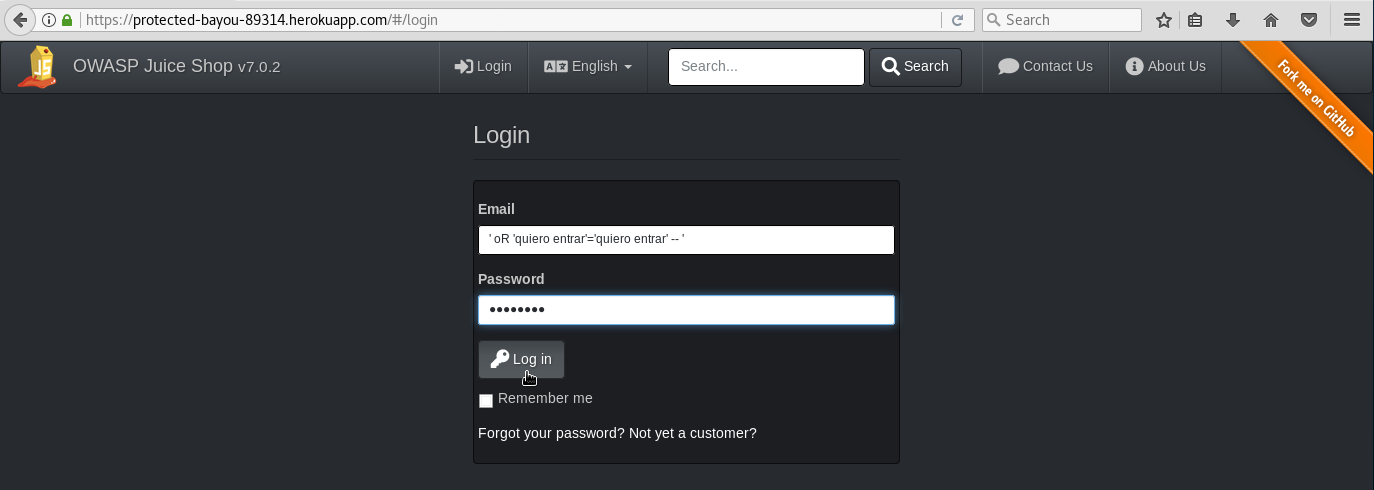
Task: Go to the About Us page
Action: (x=1165, y=67)
